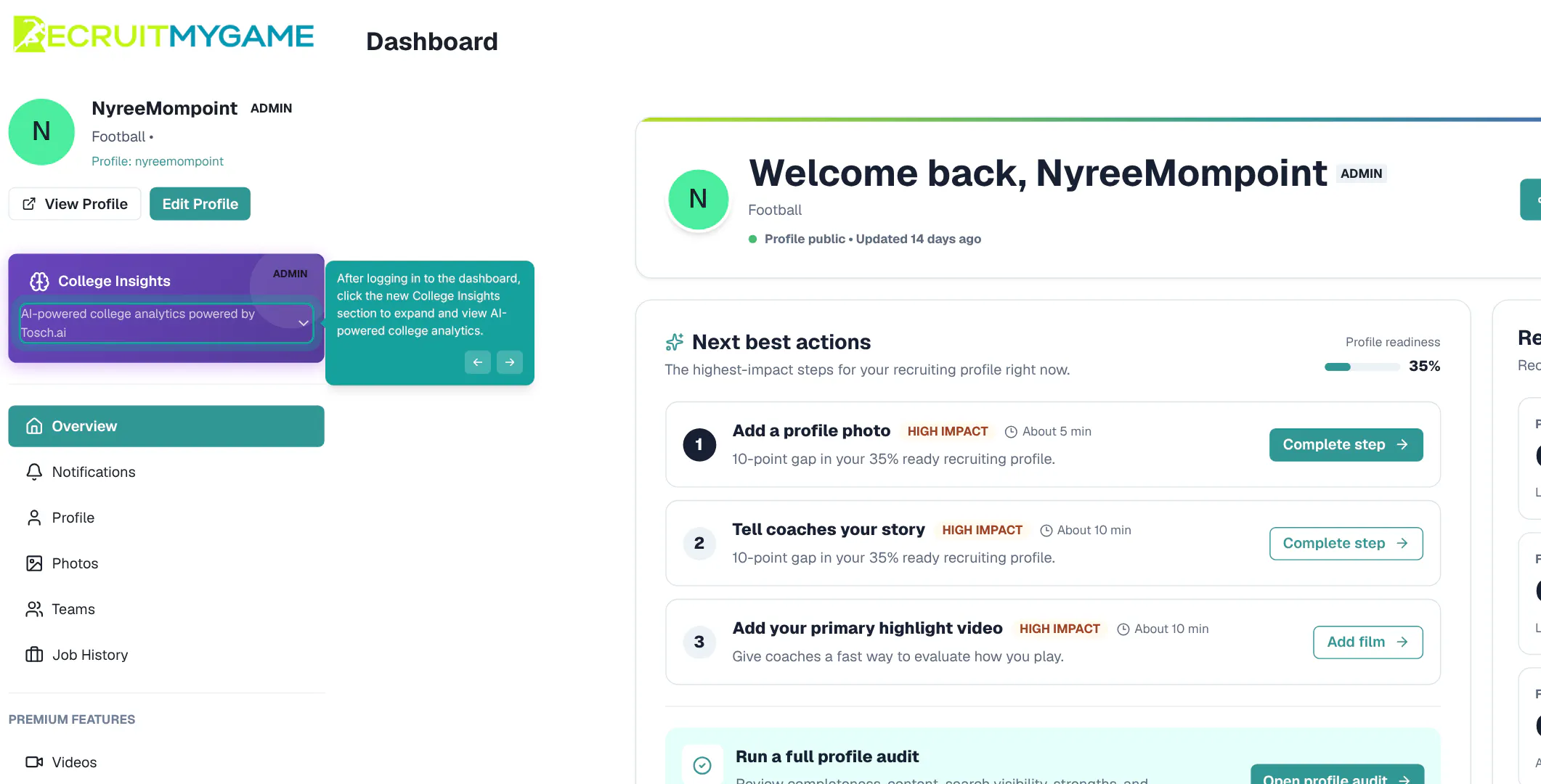Complete step for Add a profile photo
The height and width of the screenshot is (784, 1541).
[1346, 445]
